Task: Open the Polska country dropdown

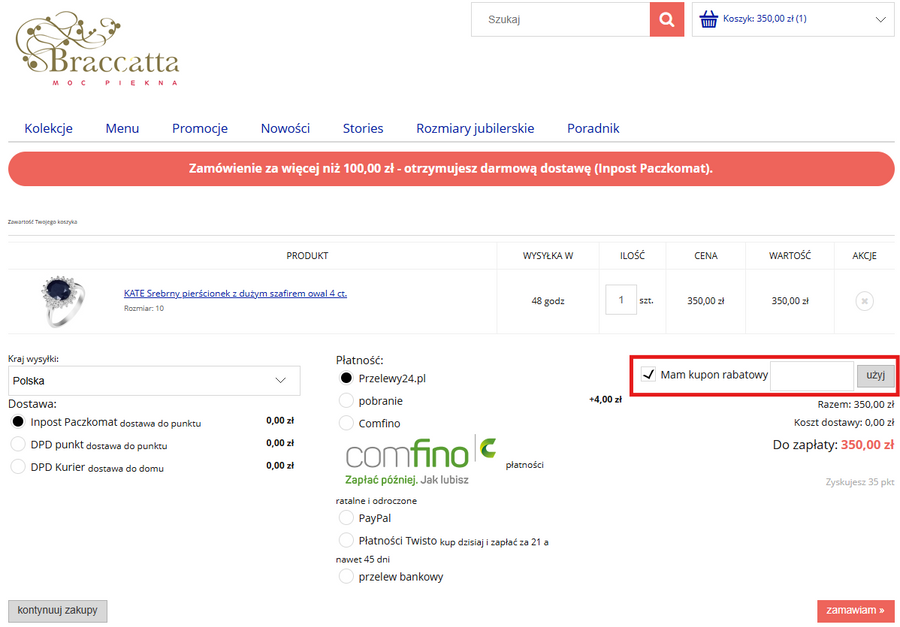Action: (x=154, y=380)
